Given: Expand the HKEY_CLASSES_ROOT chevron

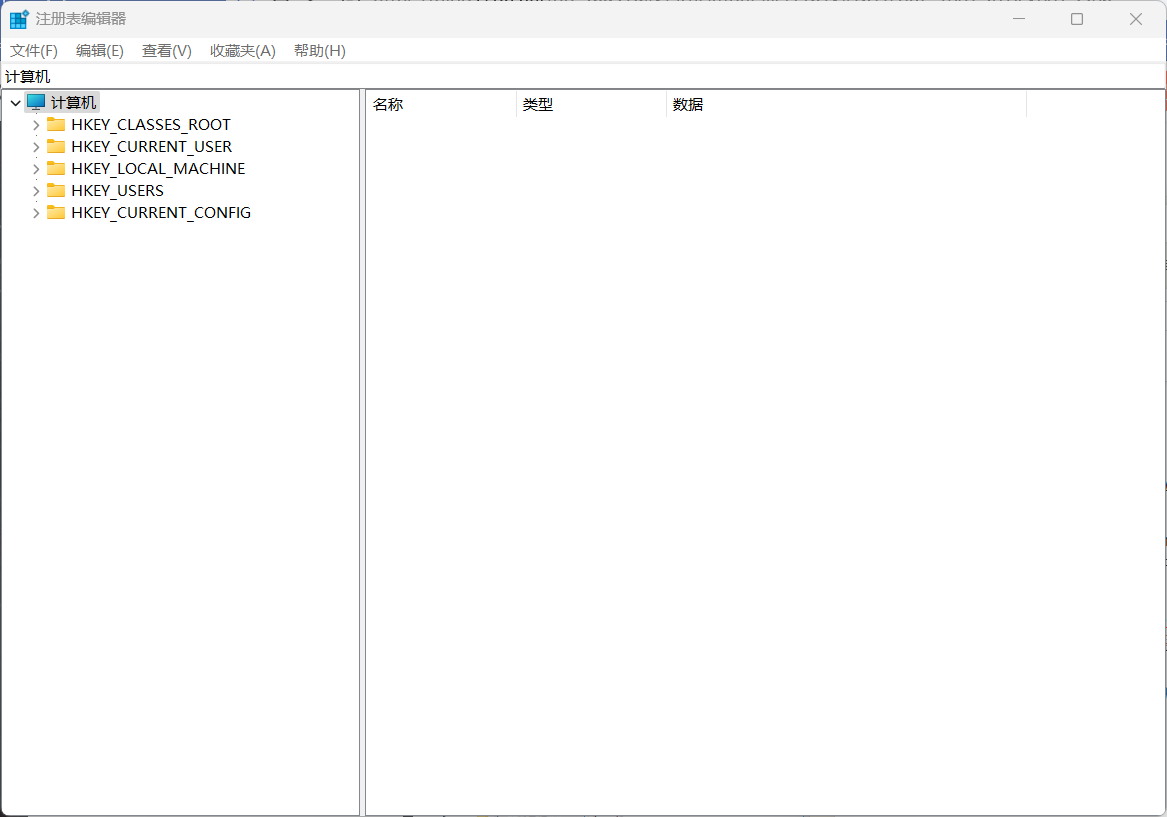Looking at the screenshot, I should [36, 125].
